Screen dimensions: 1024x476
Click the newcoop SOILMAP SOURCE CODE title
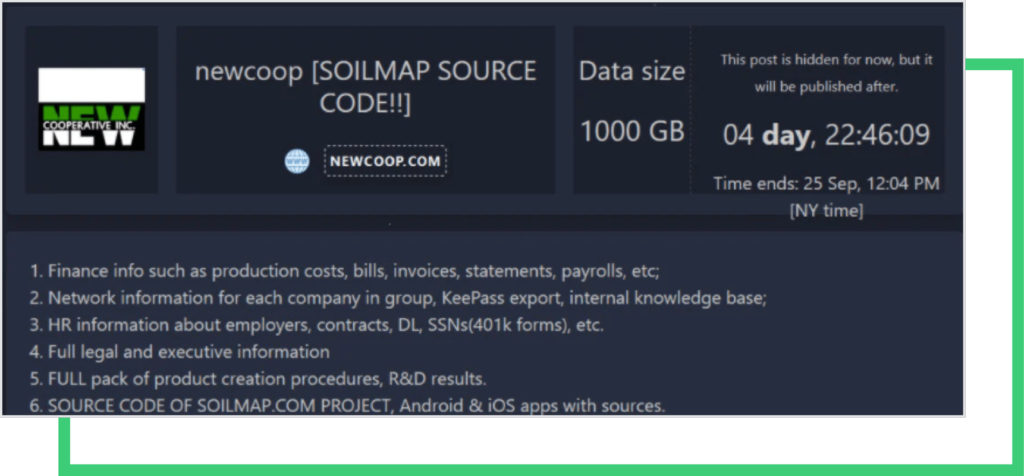(x=365, y=88)
